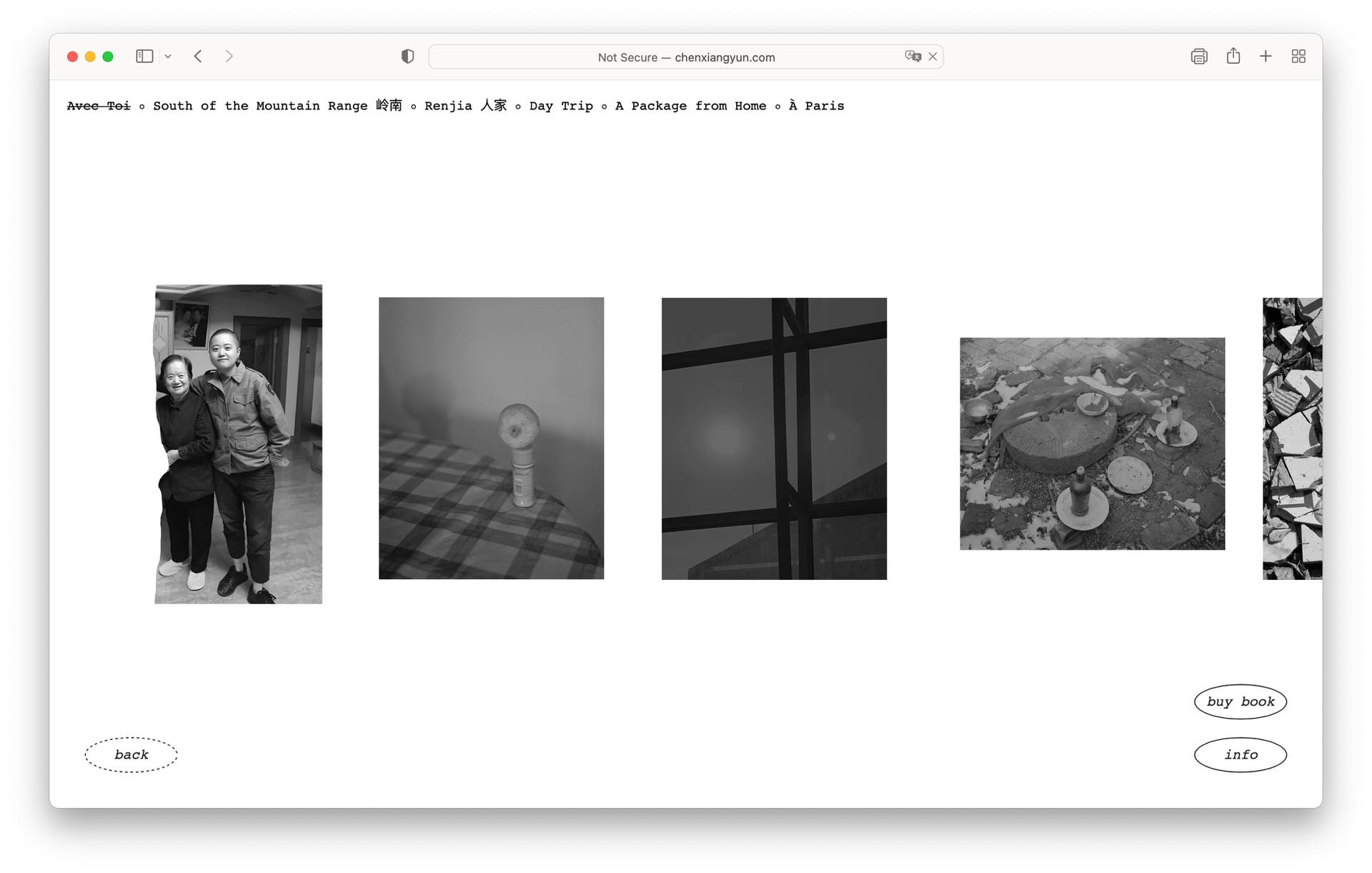Open a new tab
This screenshot has width=1372, height=873.
[1265, 56]
